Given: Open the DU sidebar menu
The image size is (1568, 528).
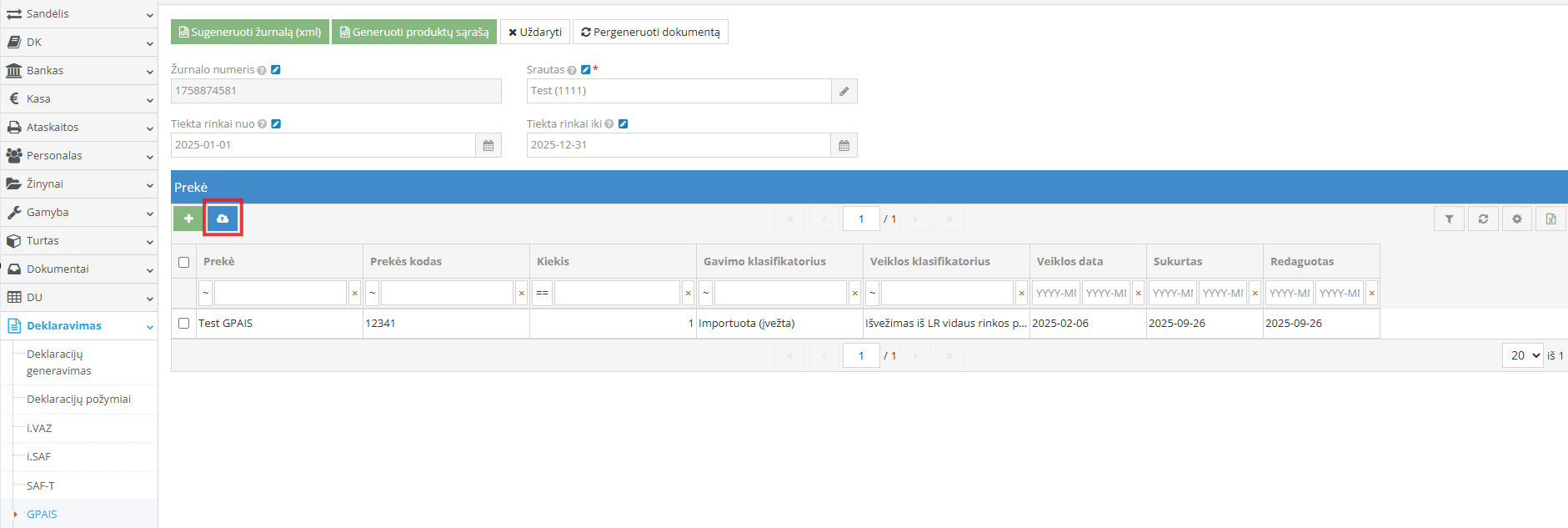Looking at the screenshot, I should pos(79,298).
